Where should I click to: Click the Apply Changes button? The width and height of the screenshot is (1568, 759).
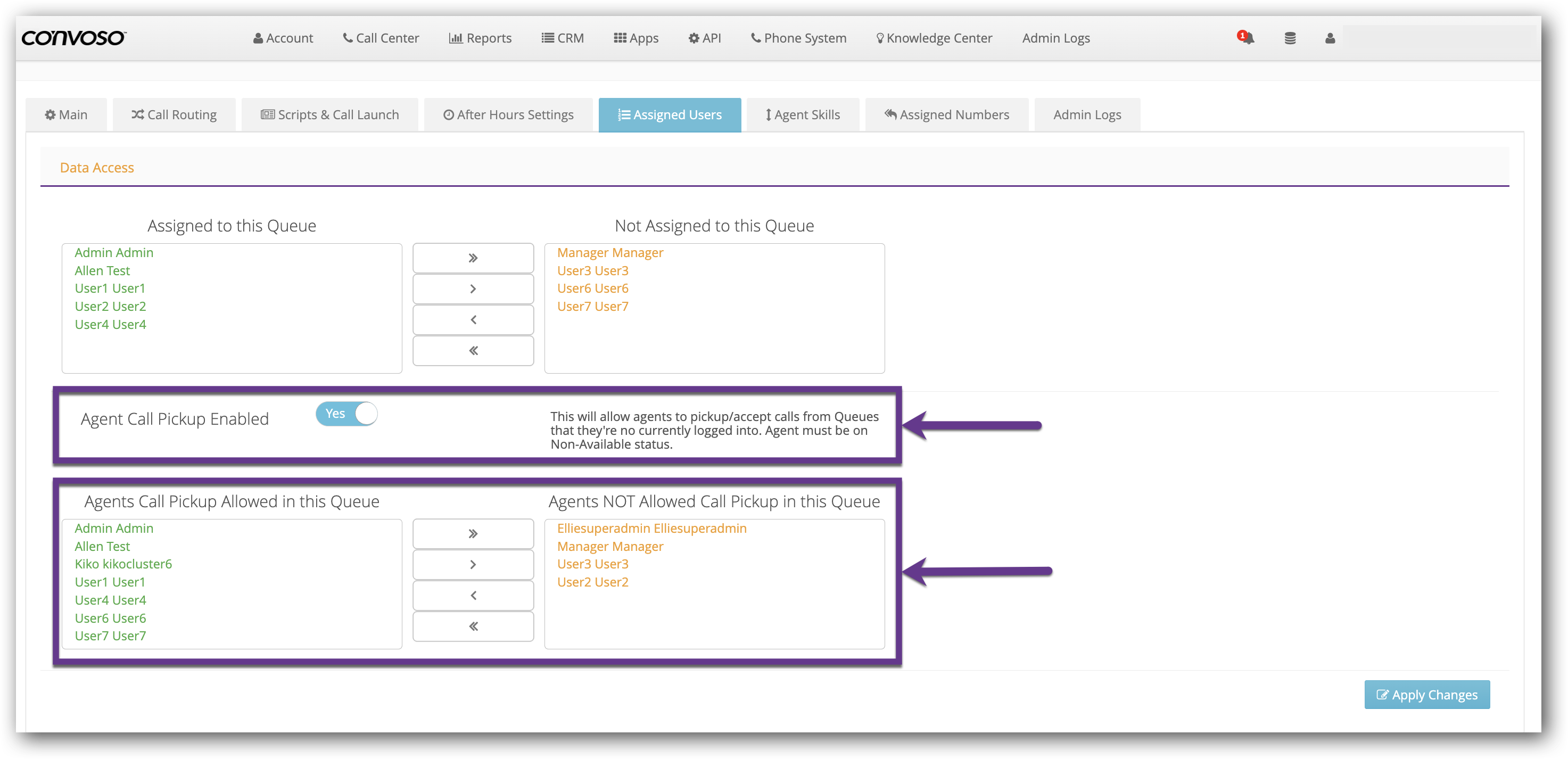pos(1427,695)
